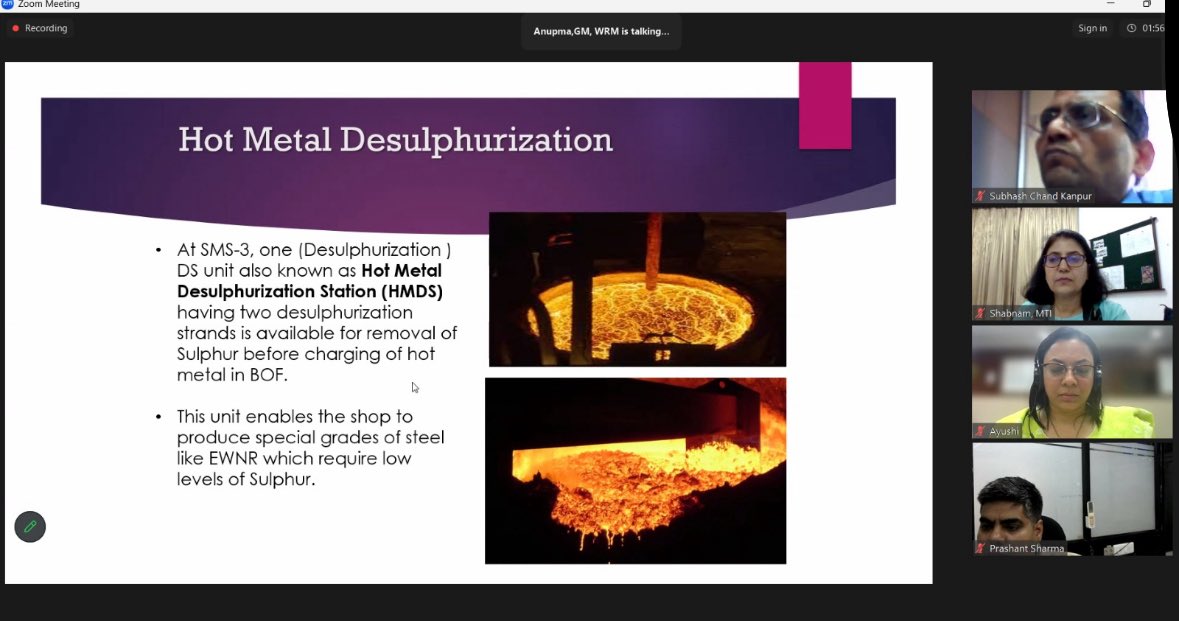This screenshot has width=1179, height=621.
Task: Click the red Recording indicator dot
Action: point(15,29)
